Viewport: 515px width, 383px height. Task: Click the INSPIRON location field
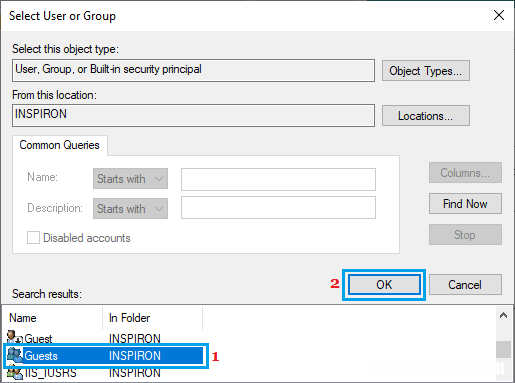[x=193, y=115]
